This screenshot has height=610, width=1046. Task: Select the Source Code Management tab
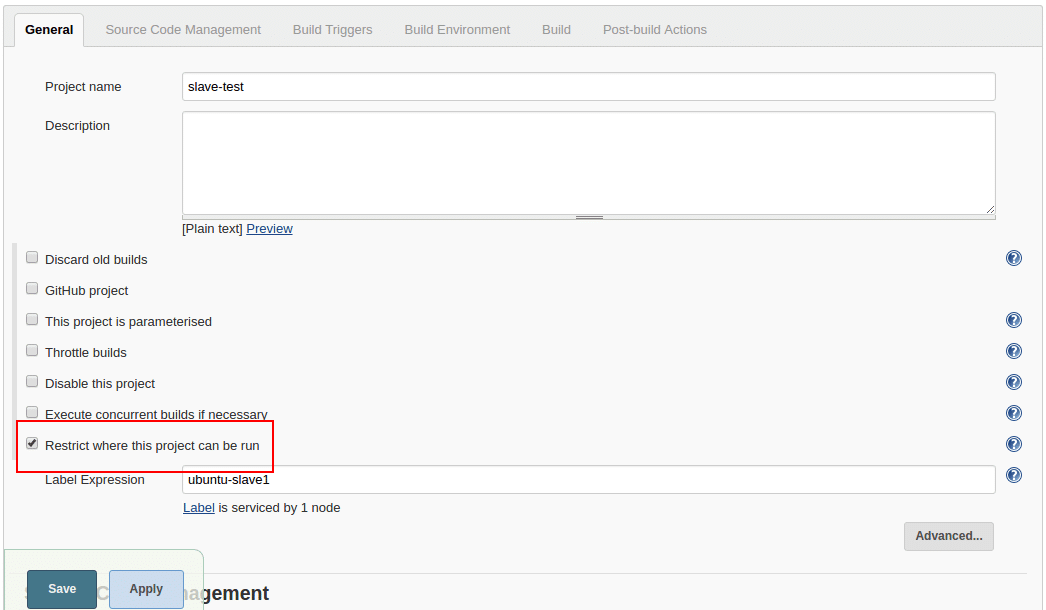click(x=183, y=29)
